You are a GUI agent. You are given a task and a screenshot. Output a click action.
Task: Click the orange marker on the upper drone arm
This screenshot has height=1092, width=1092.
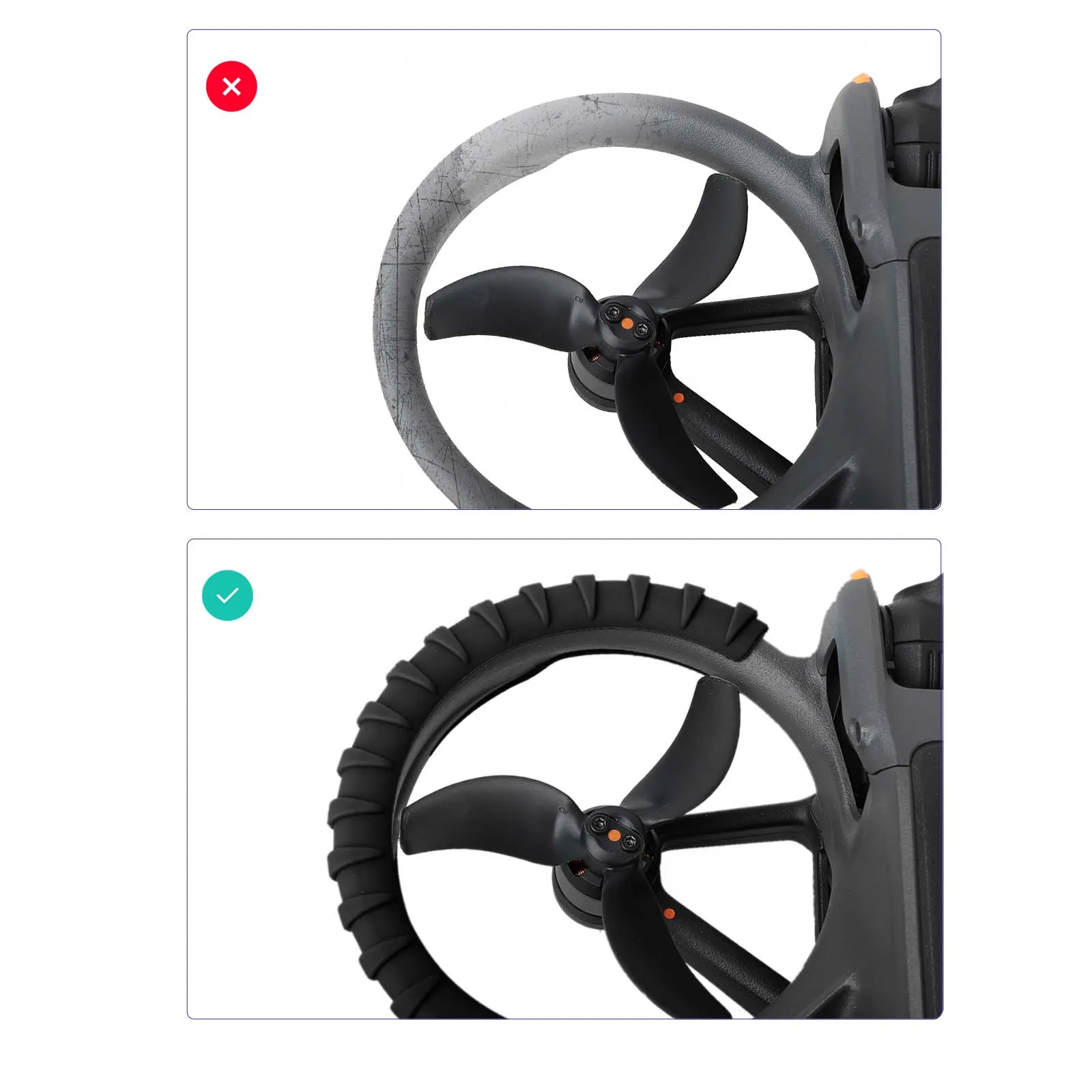coord(678,397)
